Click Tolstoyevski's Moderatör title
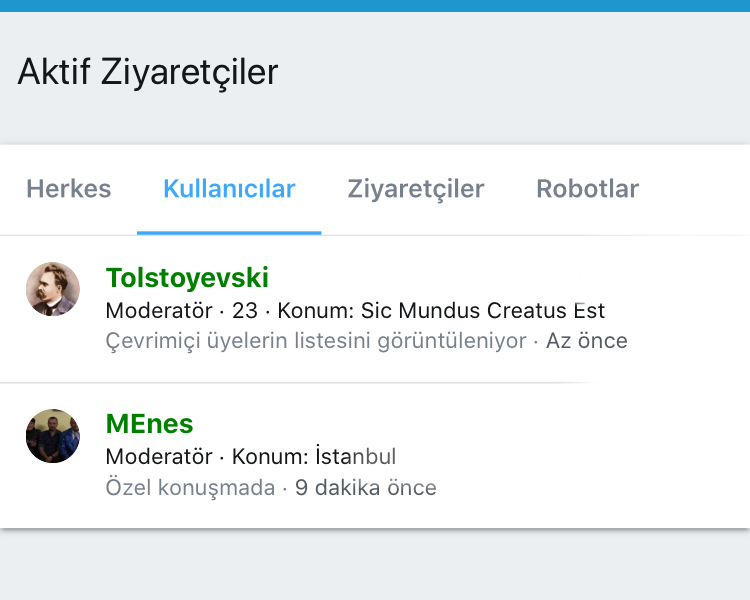This screenshot has height=600, width=750. click(159, 311)
